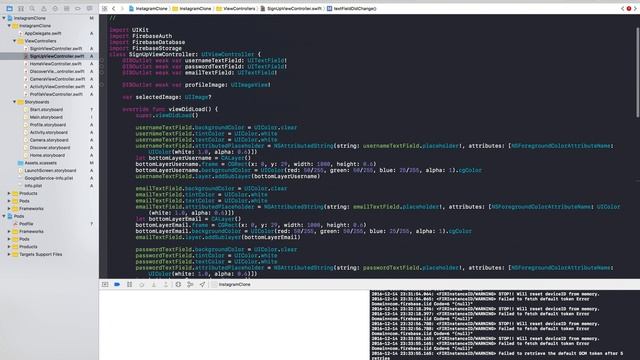This screenshot has width=640, height=360.
Task: Click InstagramClone project in jump bar
Action: point(148,8)
